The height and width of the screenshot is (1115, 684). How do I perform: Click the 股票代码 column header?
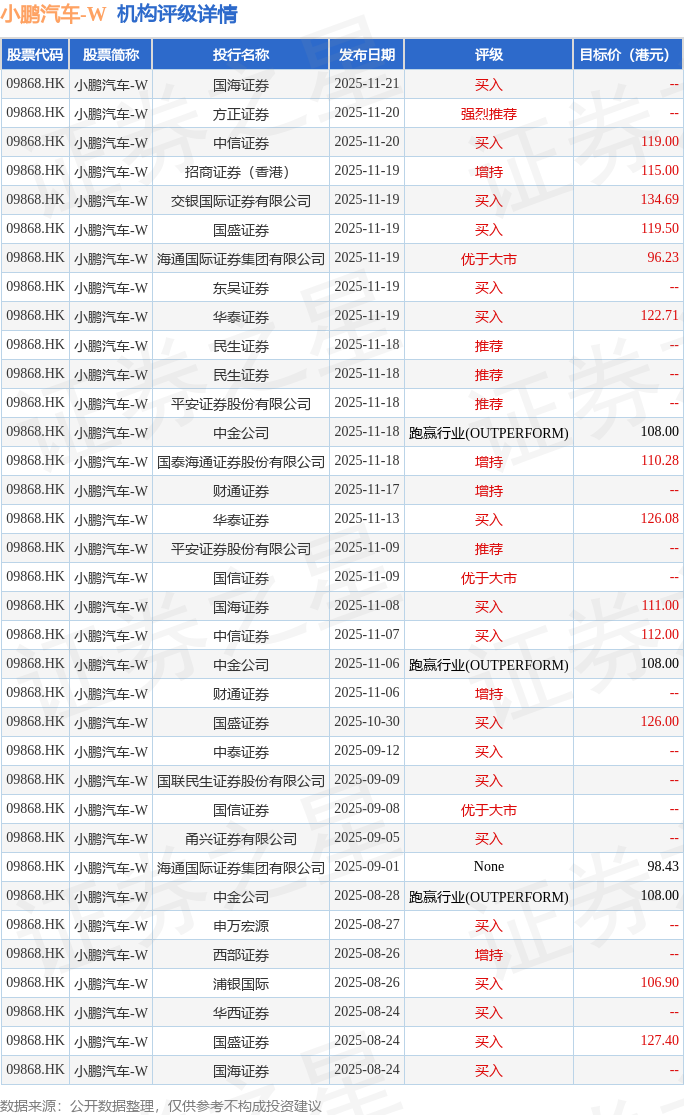coord(35,55)
